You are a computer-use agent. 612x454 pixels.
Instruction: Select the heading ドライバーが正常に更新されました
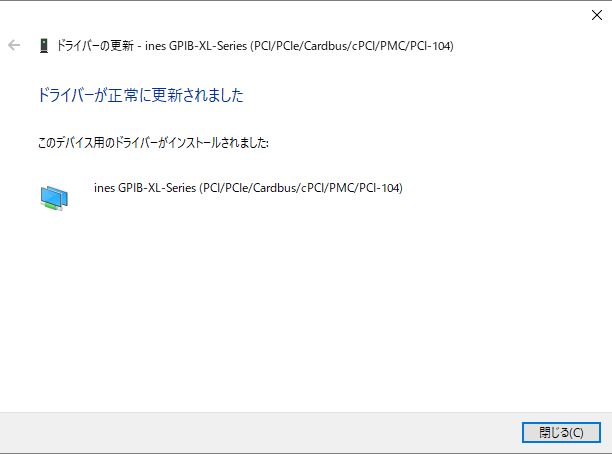[141, 95]
